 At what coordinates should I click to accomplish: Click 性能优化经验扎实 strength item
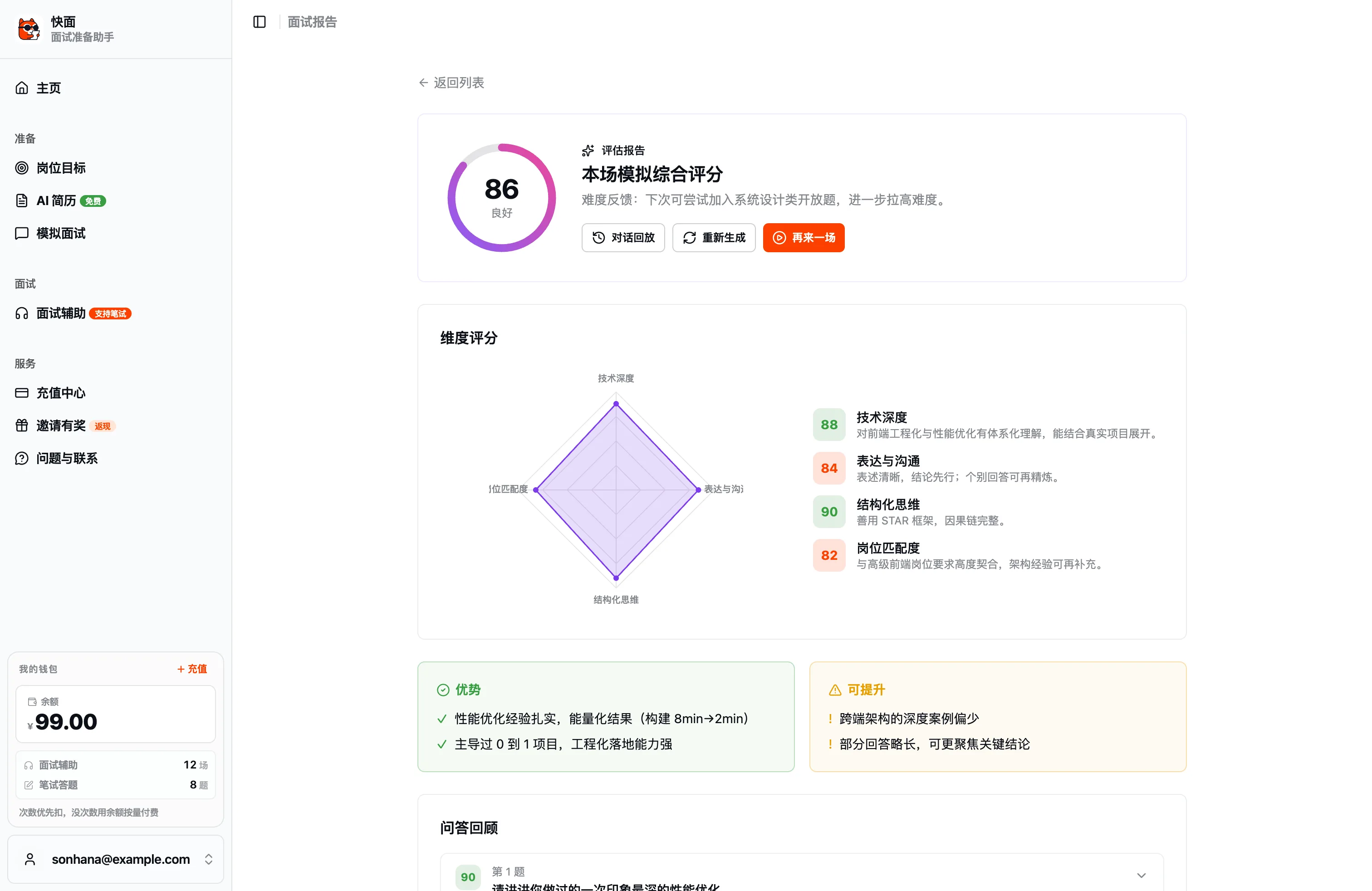pyautogui.click(x=602, y=719)
